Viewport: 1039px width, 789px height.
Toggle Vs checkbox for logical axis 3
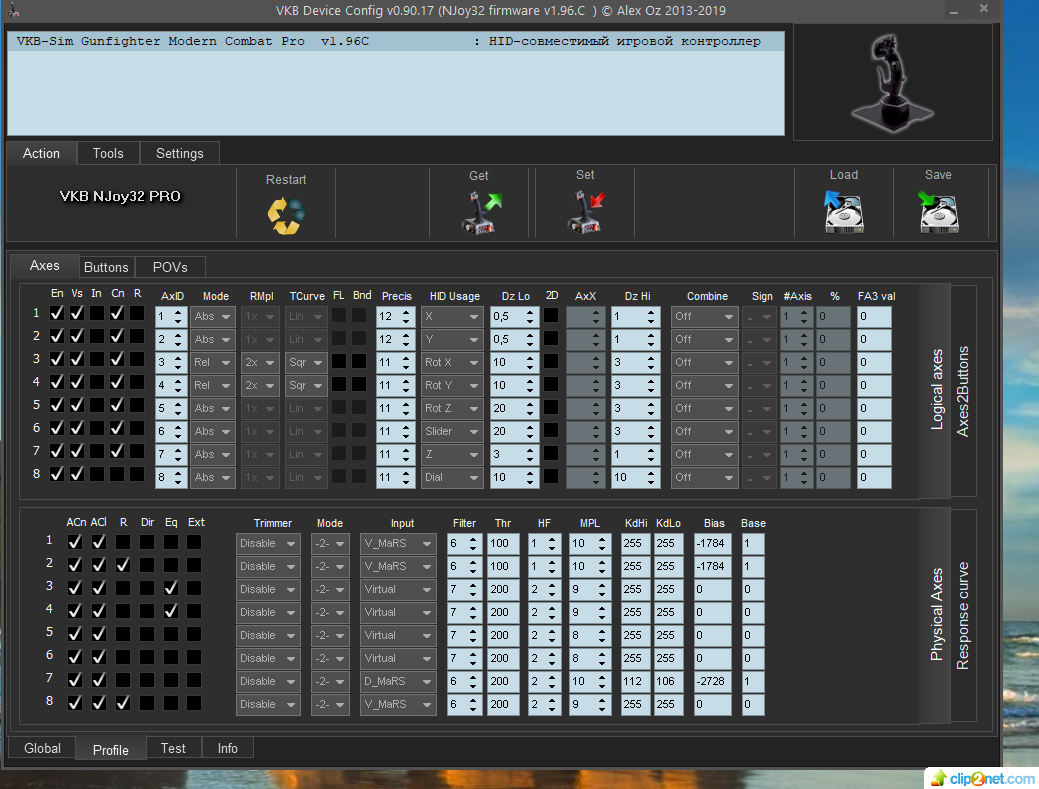[77, 359]
